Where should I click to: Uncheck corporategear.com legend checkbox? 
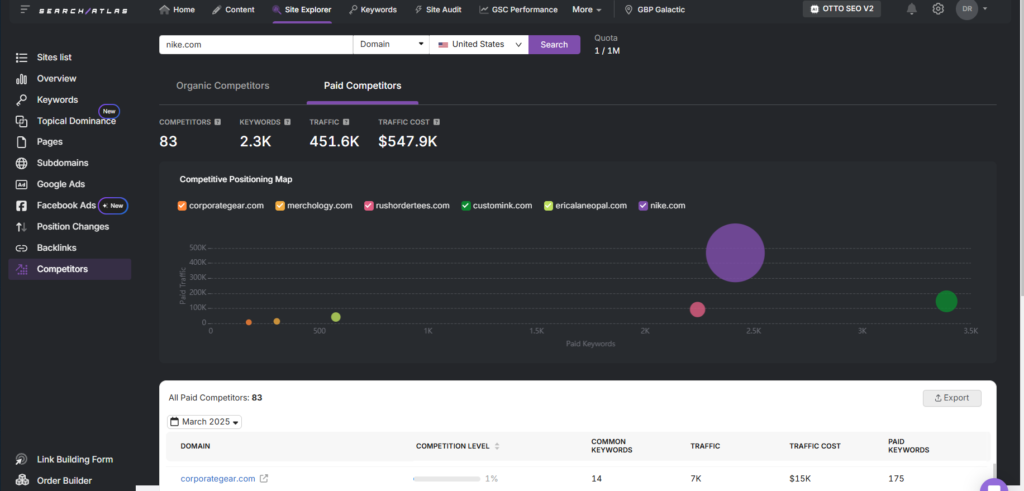182,206
